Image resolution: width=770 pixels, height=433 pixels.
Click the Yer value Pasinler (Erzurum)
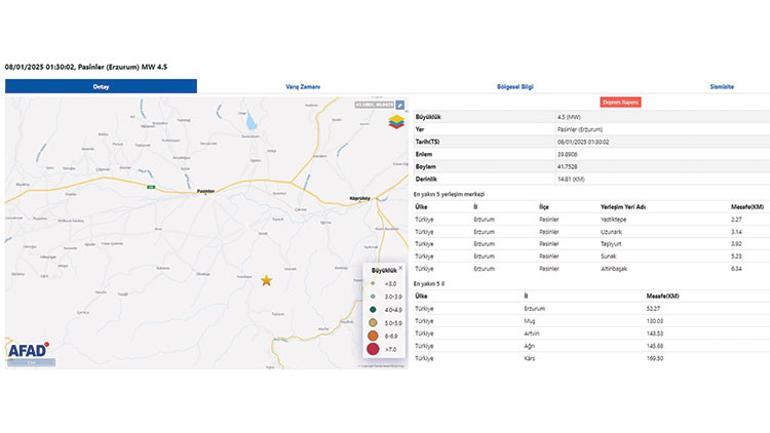pos(580,130)
